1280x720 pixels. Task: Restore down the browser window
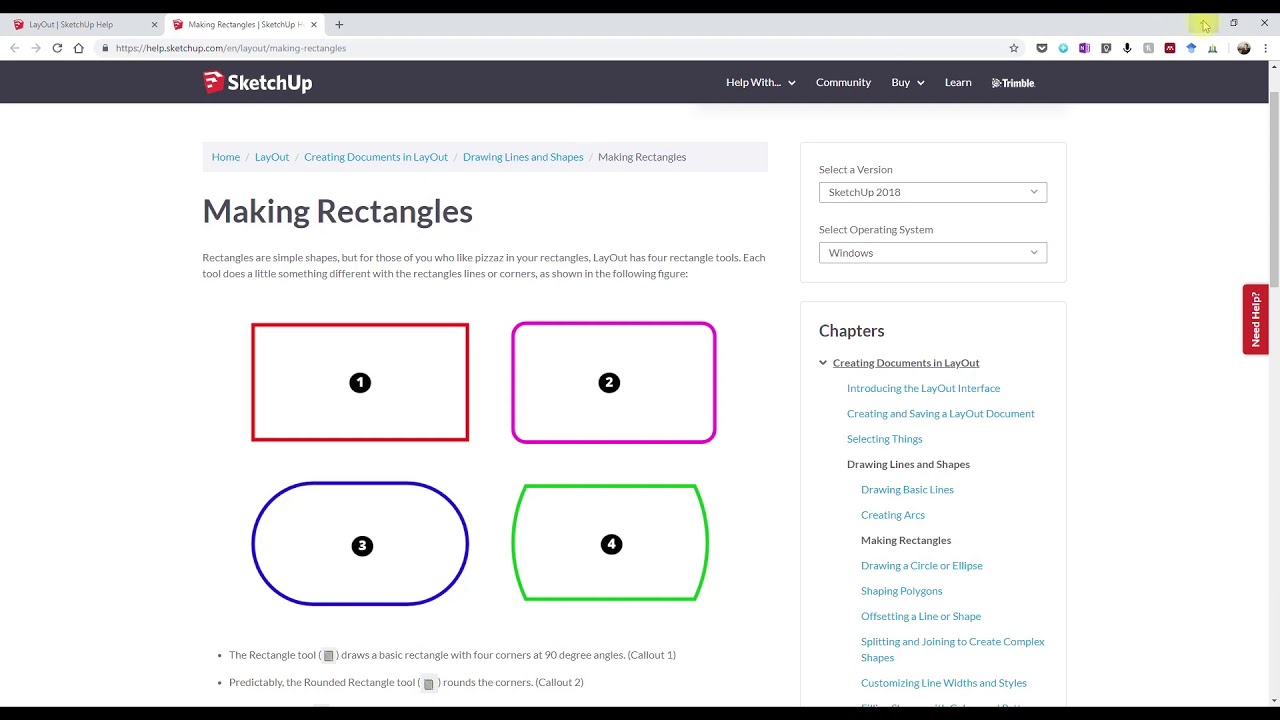point(1234,23)
